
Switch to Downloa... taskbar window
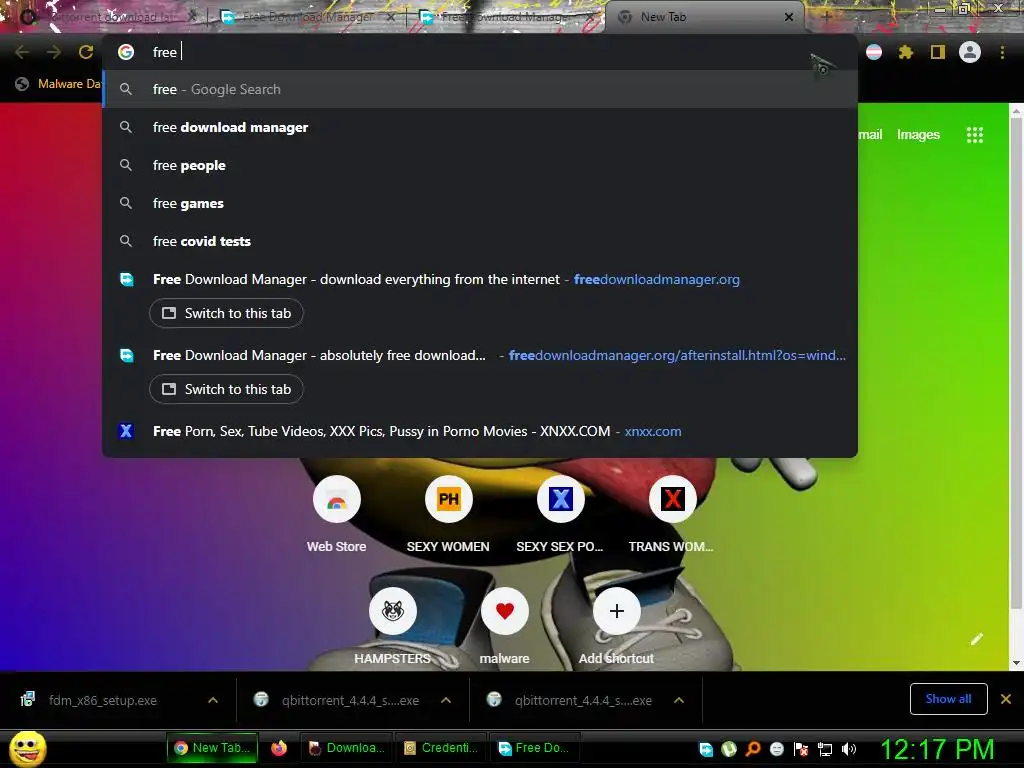coord(347,748)
